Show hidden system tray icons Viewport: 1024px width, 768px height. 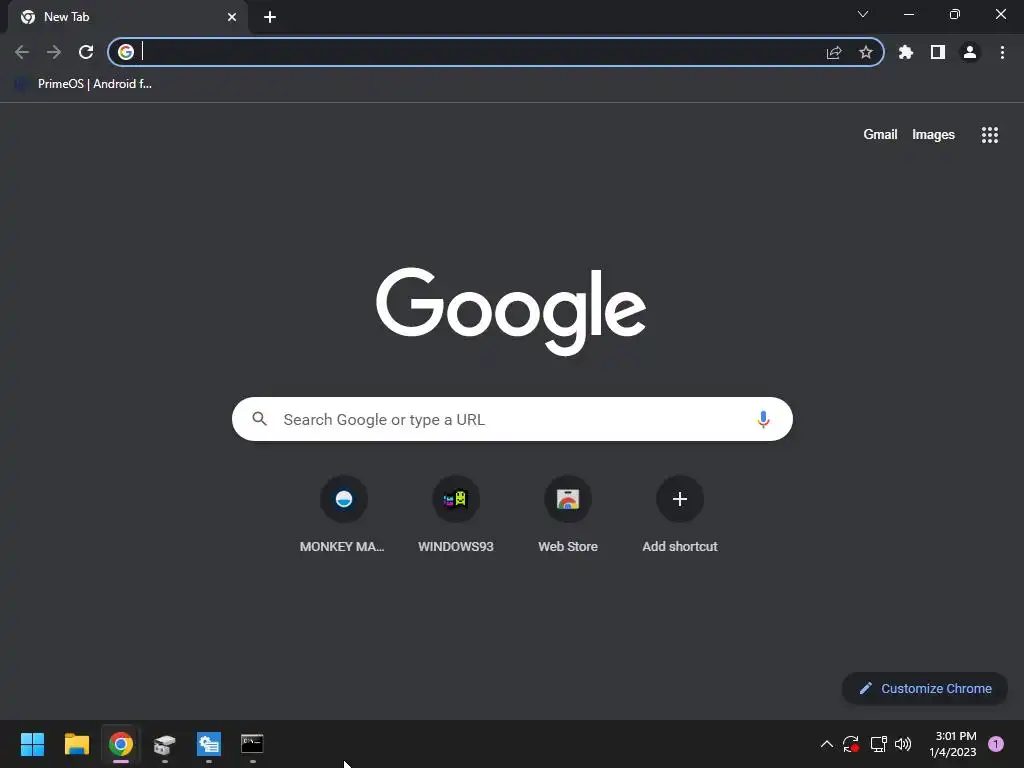coord(826,744)
